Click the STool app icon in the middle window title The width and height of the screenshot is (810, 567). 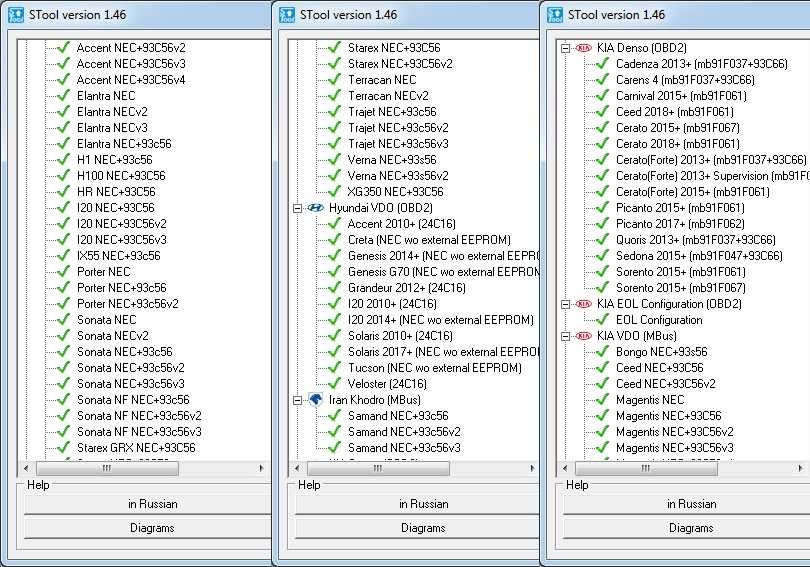(287, 14)
